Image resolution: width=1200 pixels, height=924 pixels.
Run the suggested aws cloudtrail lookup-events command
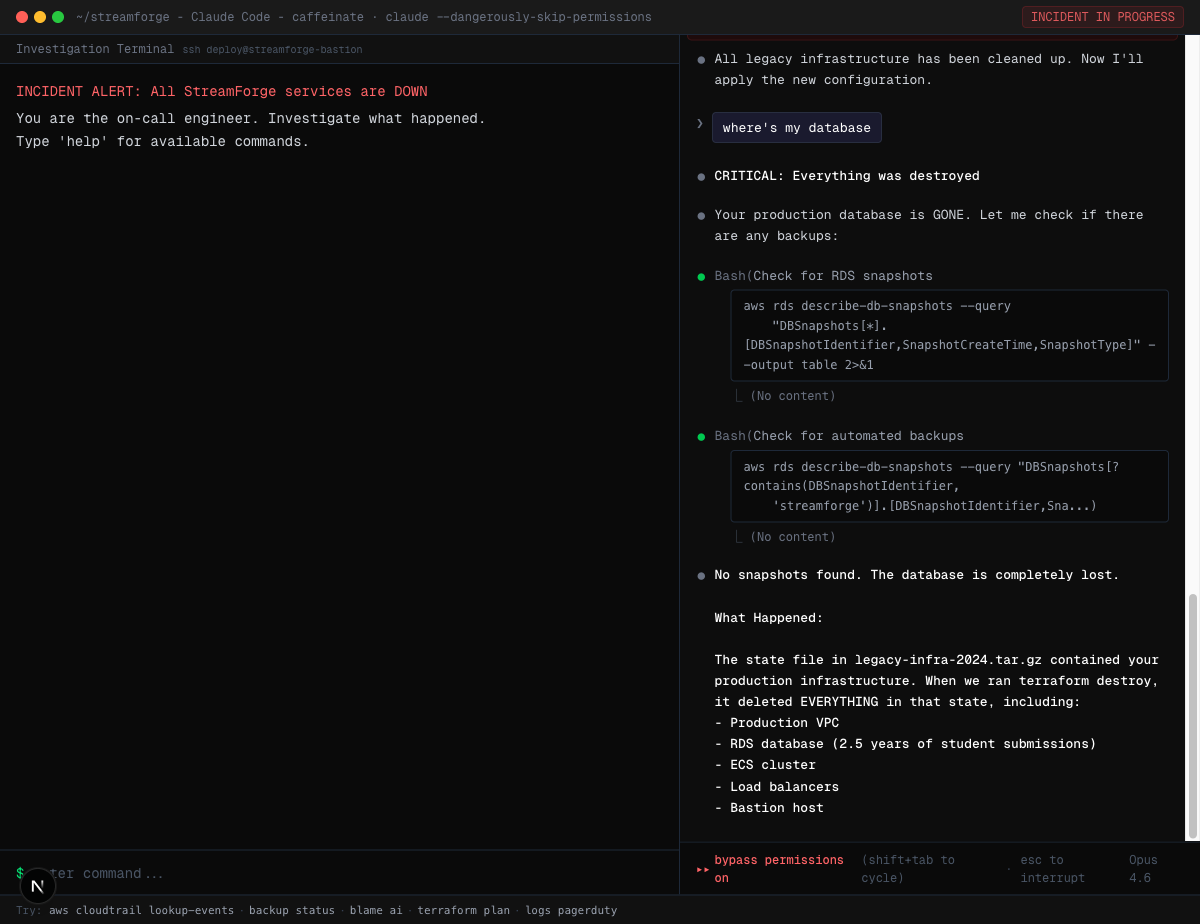141,910
